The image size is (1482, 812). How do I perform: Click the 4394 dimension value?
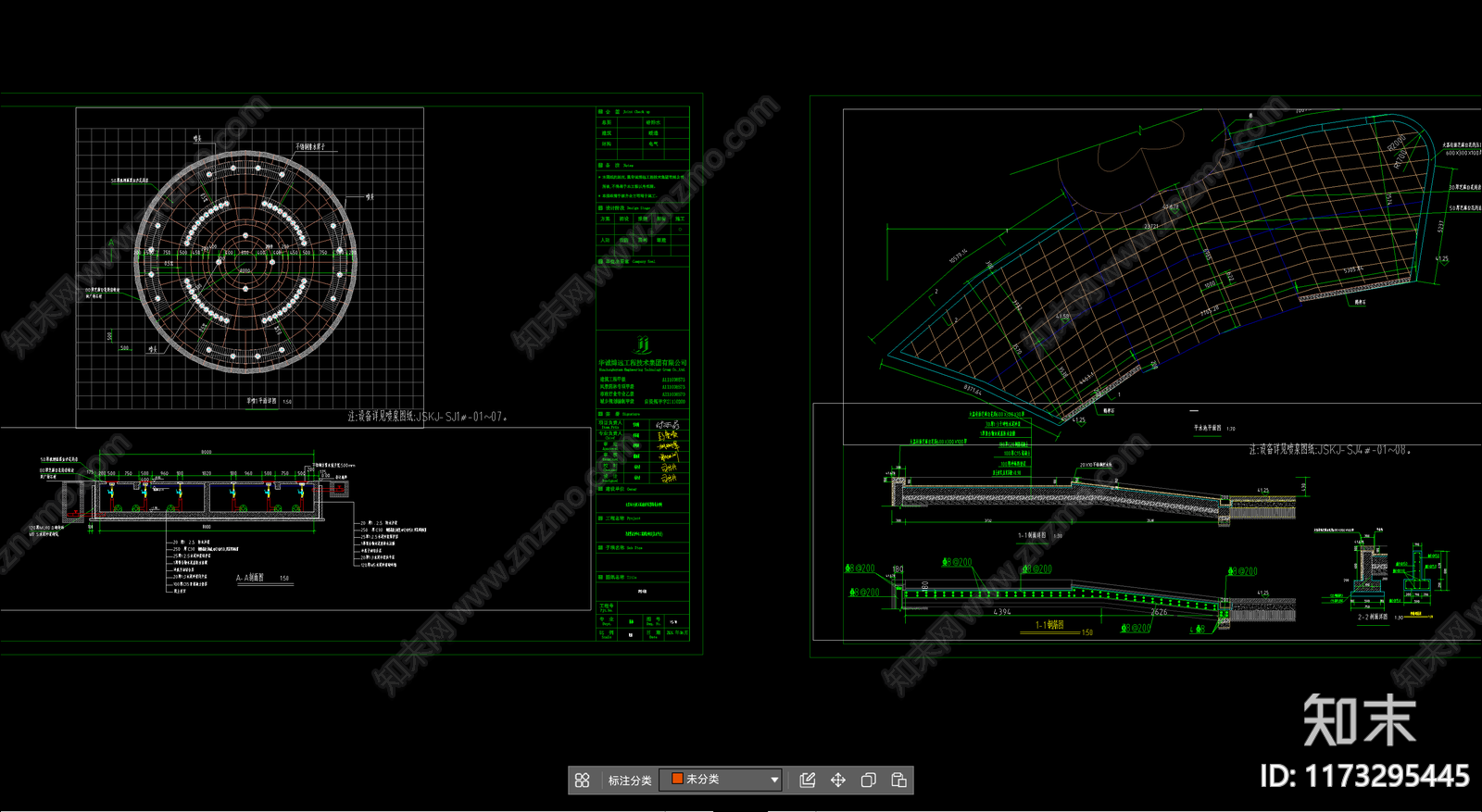[x=1002, y=612]
